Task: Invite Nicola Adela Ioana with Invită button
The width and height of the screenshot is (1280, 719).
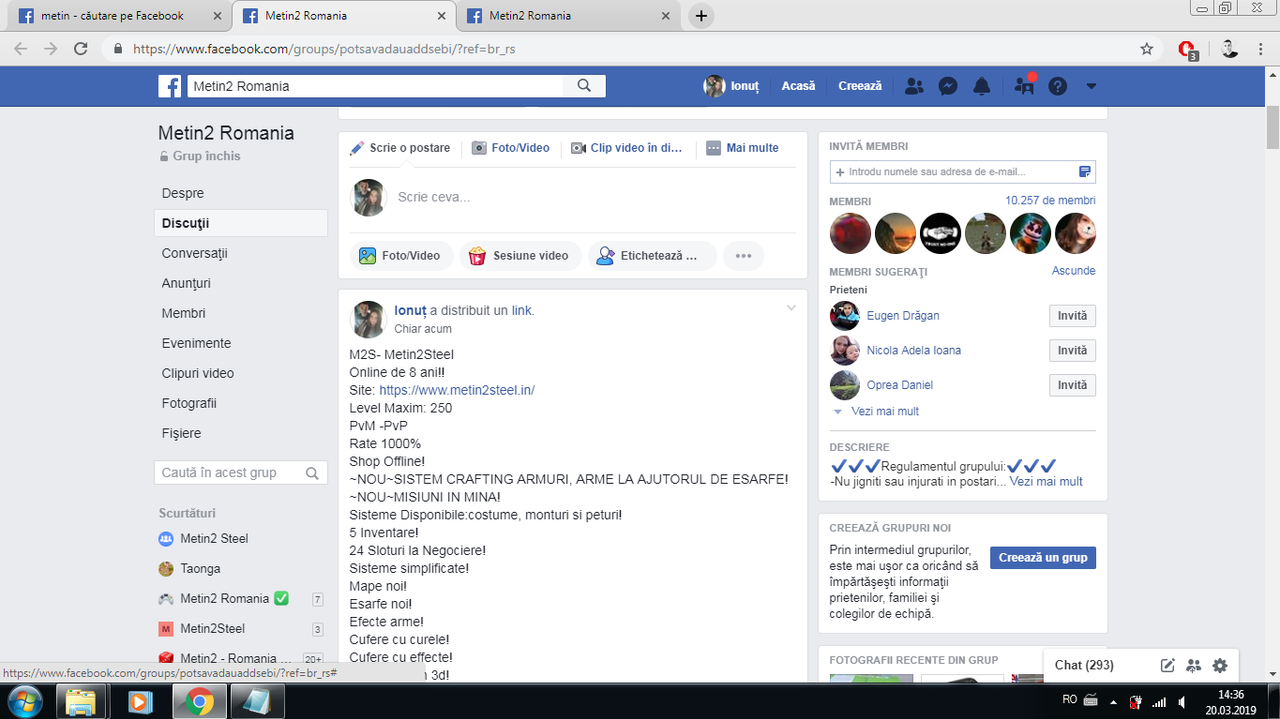Action: point(1072,351)
